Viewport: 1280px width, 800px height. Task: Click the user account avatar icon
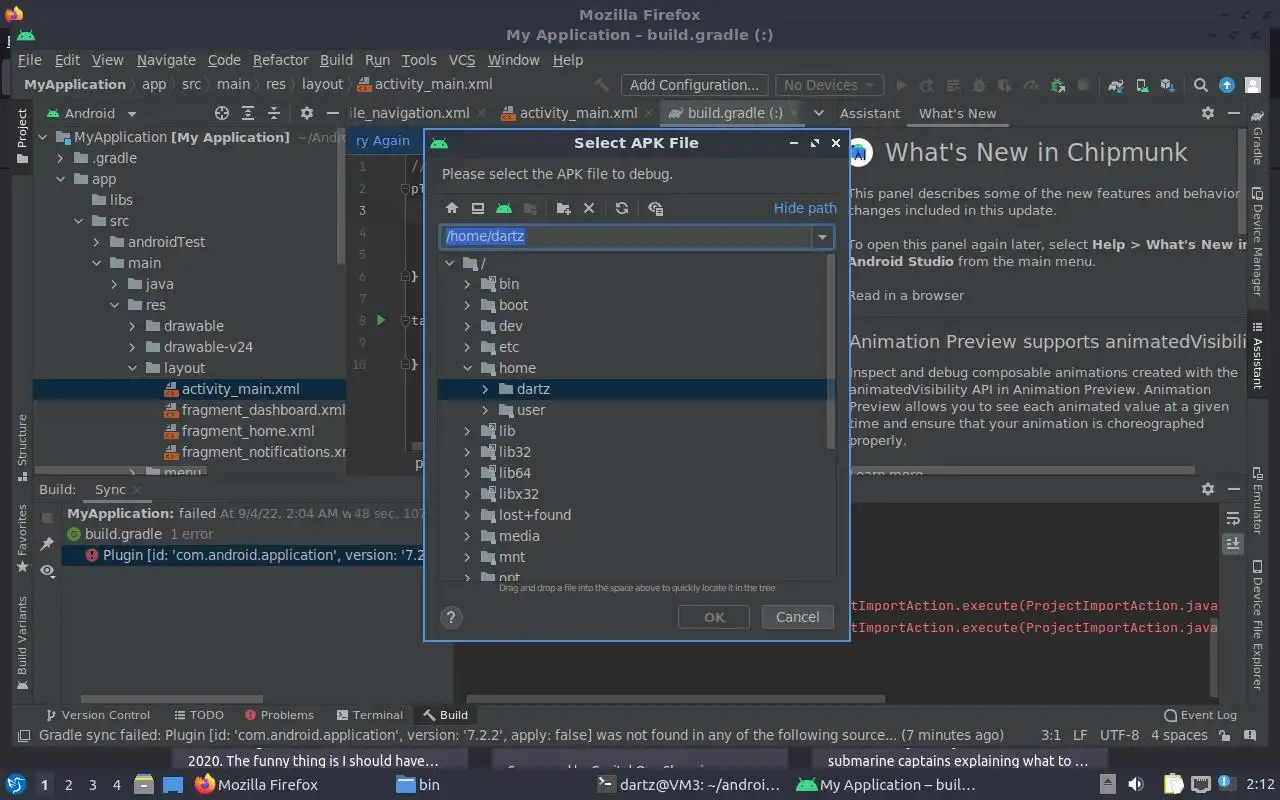pyautogui.click(x=1253, y=85)
